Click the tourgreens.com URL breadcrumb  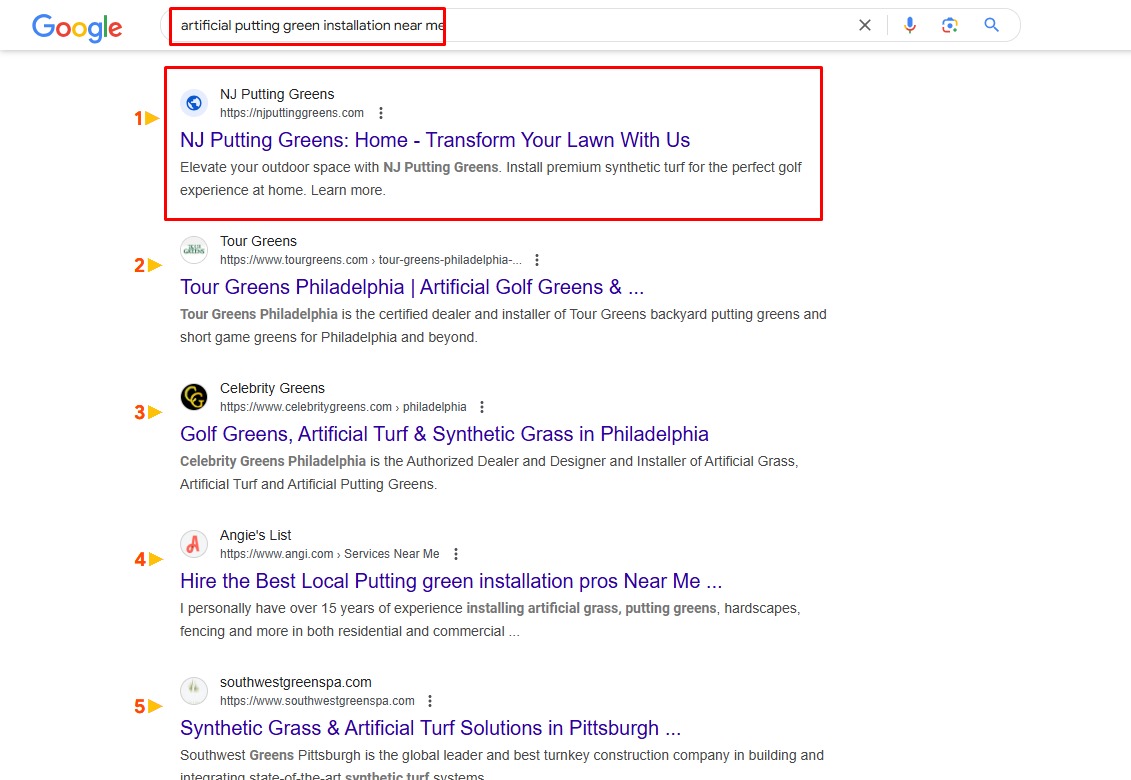[x=371, y=260]
